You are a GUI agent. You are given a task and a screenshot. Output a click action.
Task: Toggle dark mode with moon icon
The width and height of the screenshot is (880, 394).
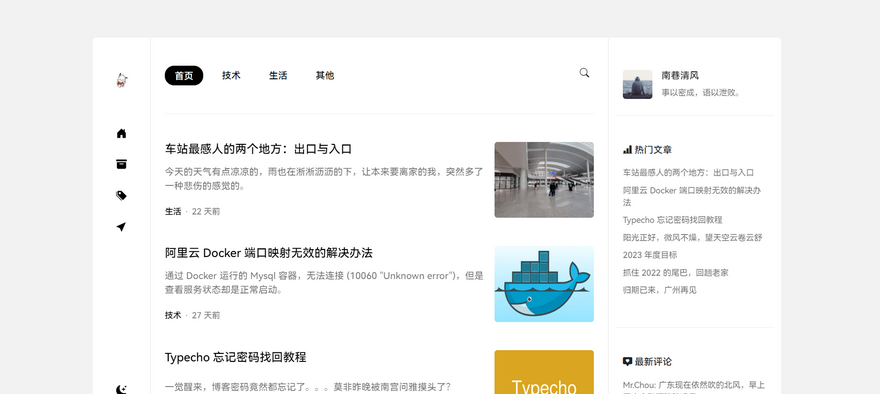pyautogui.click(x=121, y=390)
